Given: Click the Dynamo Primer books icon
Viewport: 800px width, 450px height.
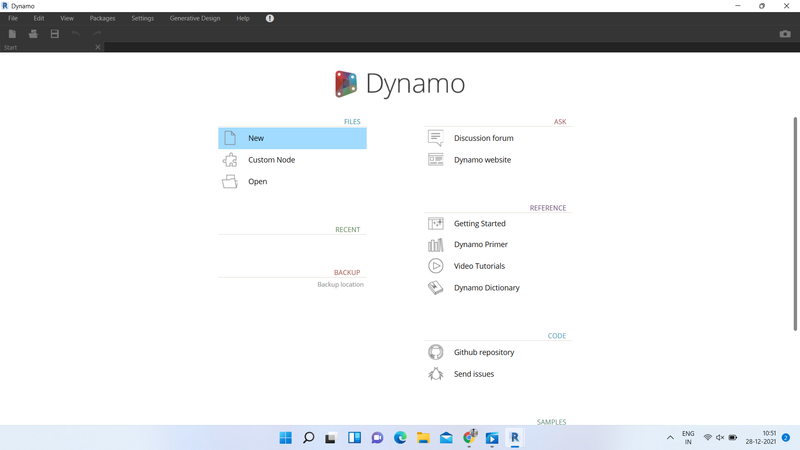Looking at the screenshot, I should 436,245.
